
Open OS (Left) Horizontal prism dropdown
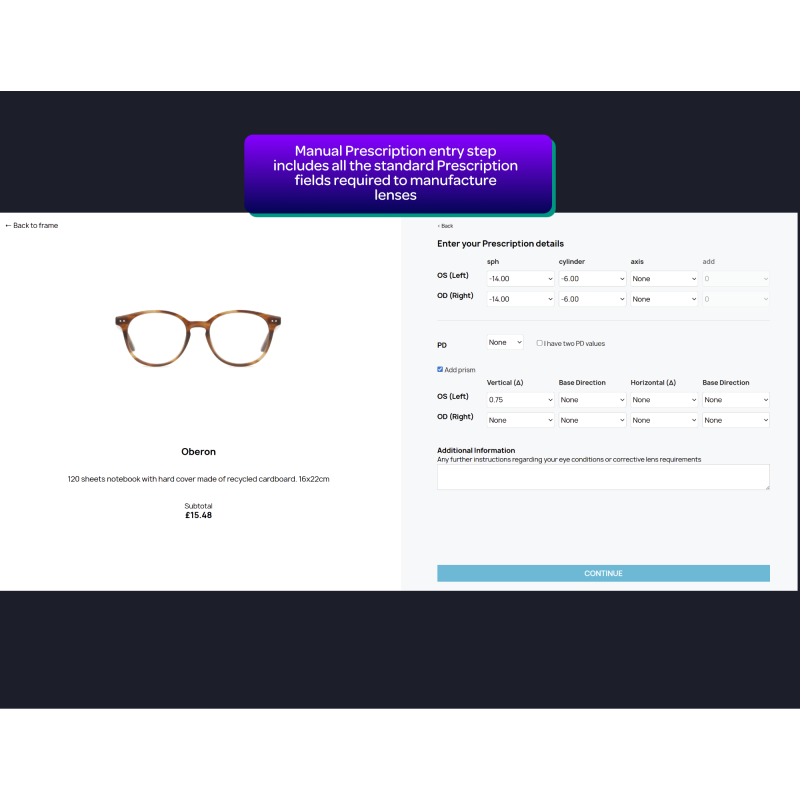[664, 400]
